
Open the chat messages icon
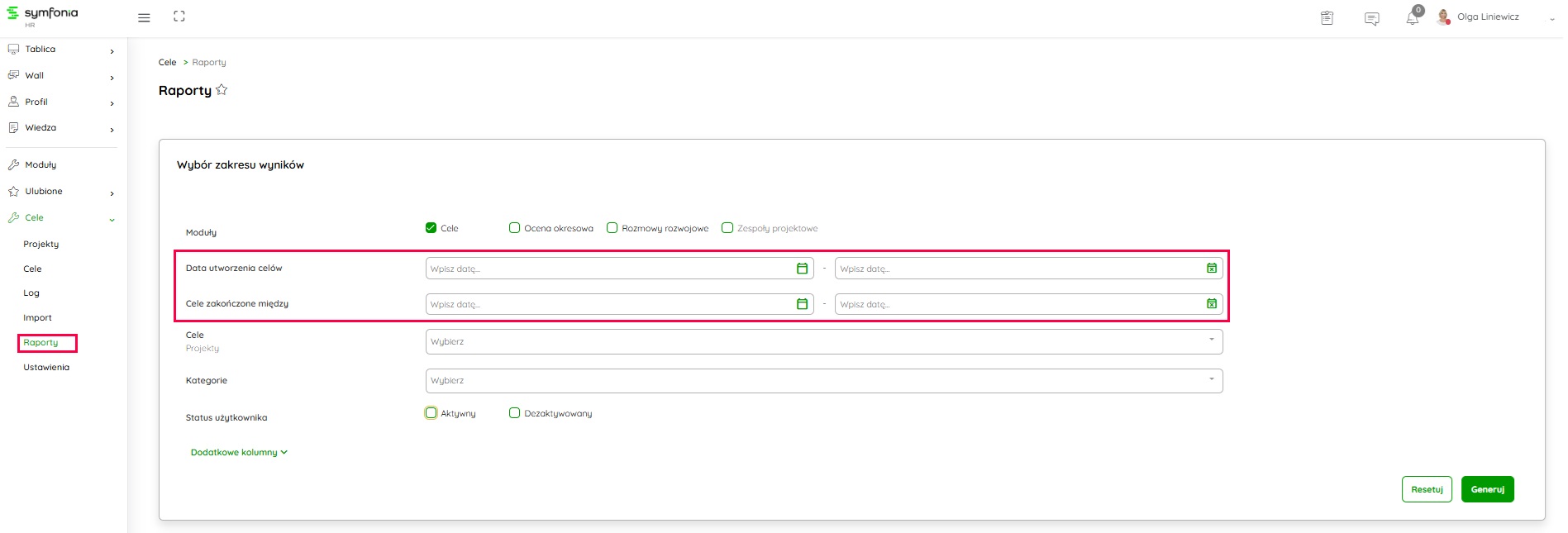pyautogui.click(x=1371, y=18)
